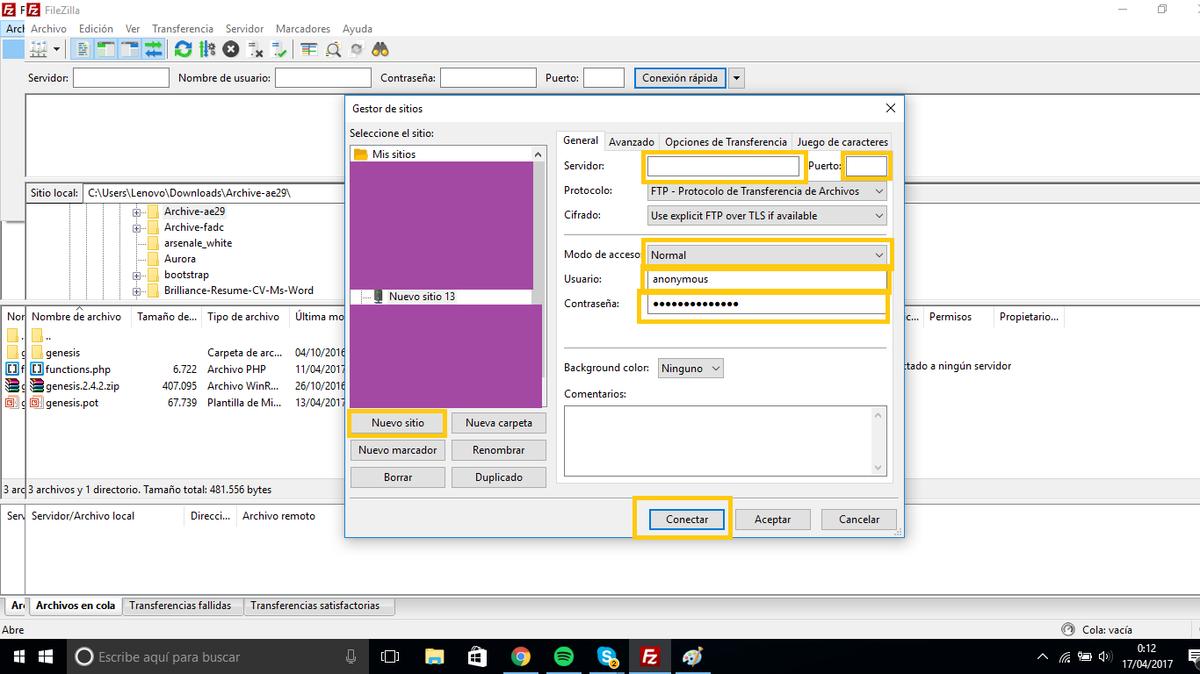Open the Cifrado encryption dropdown
Screen dimensions: 1200x674
pos(766,215)
